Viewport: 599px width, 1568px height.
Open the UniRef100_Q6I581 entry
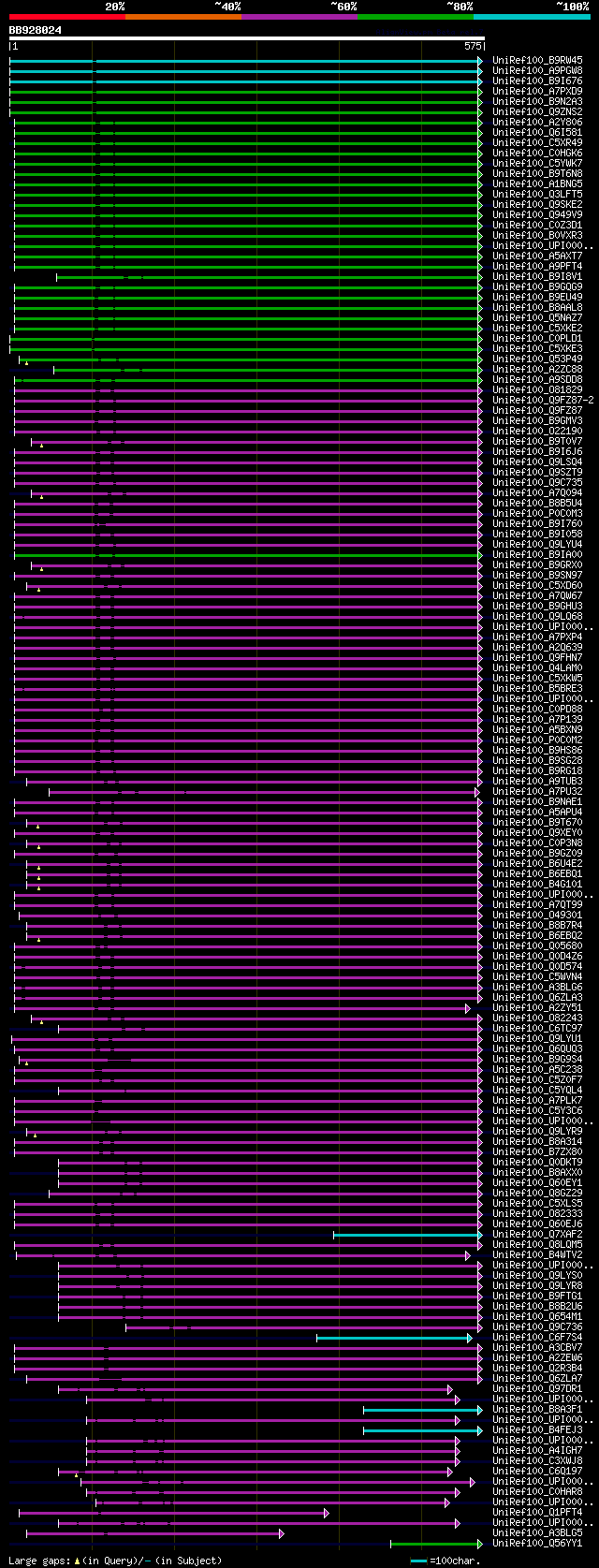tap(537, 132)
